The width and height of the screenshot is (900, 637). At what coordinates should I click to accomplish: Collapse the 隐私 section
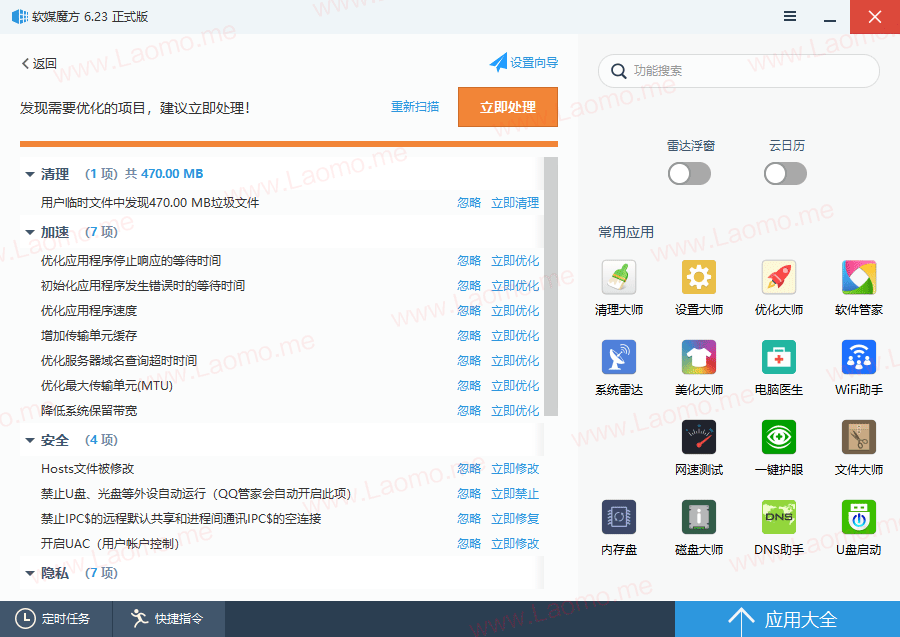click(x=30, y=573)
